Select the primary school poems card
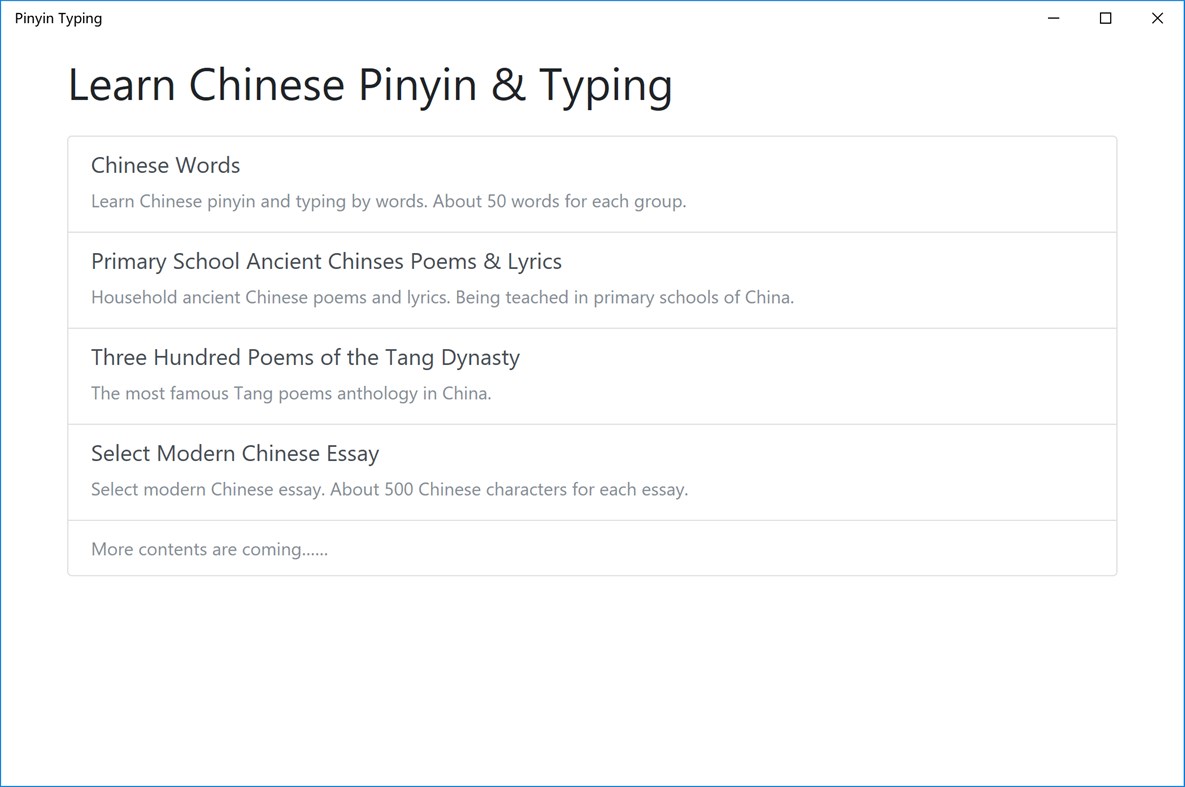The image size is (1185, 787). coord(591,280)
